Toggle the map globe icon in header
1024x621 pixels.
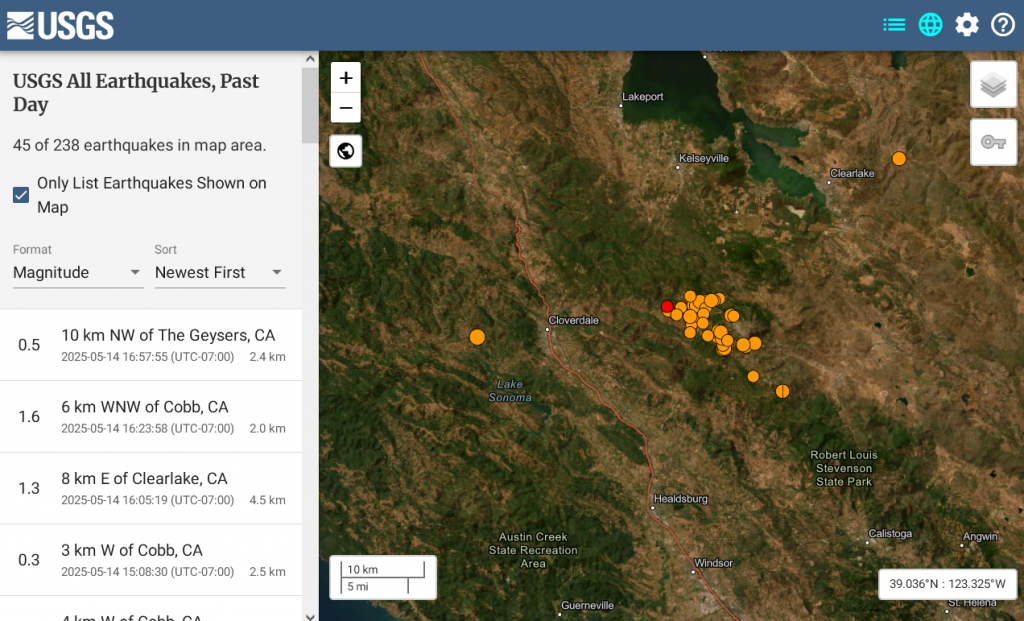pyautogui.click(x=931, y=25)
